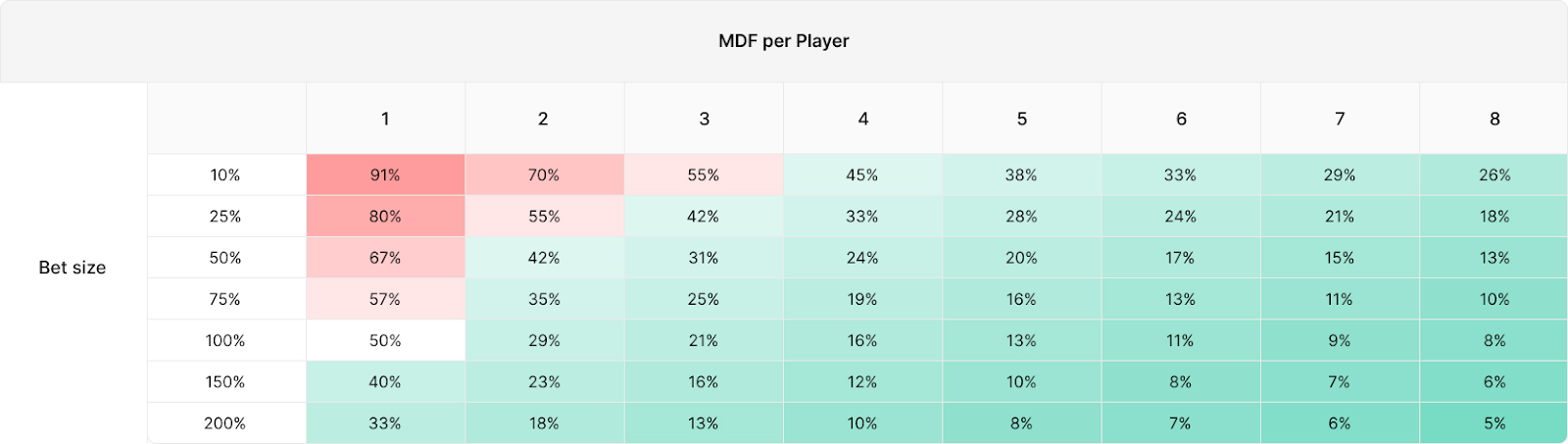Image resolution: width=1568 pixels, height=444 pixels.
Task: Click the MDF per Player table title
Action: 783,41
